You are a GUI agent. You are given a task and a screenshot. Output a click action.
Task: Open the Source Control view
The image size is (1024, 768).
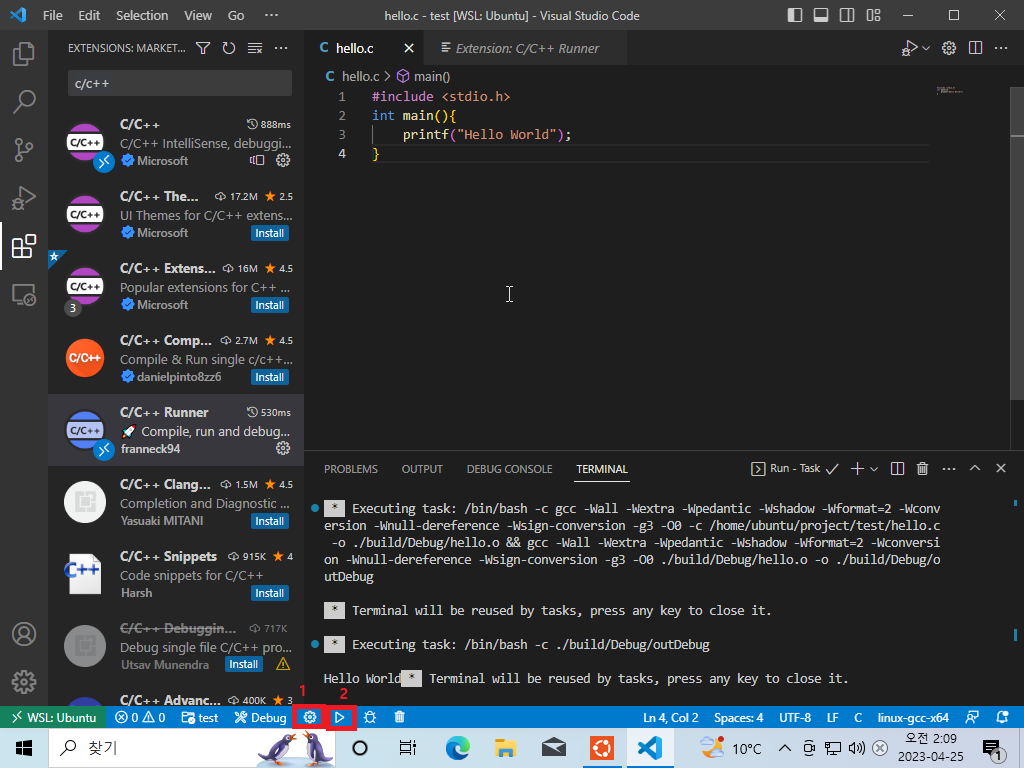(x=24, y=150)
